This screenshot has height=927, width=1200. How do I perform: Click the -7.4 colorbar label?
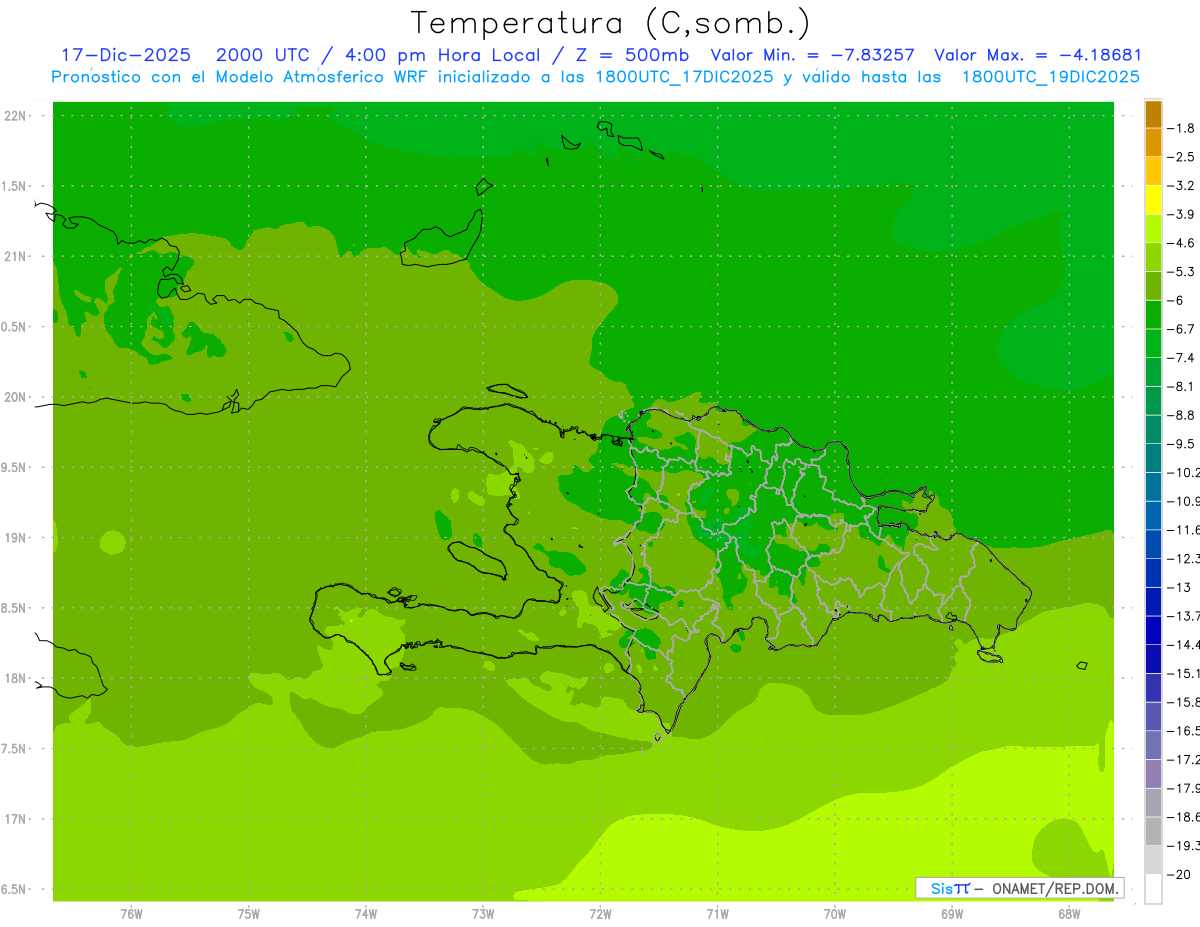tap(1183, 357)
